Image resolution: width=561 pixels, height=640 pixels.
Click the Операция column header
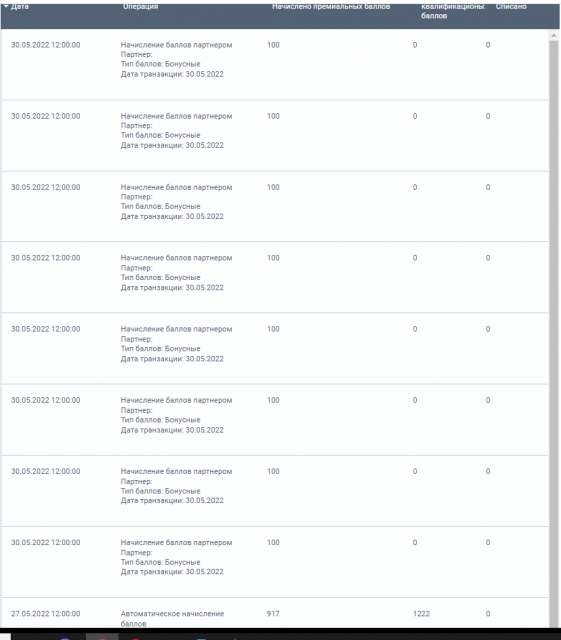(x=140, y=6)
